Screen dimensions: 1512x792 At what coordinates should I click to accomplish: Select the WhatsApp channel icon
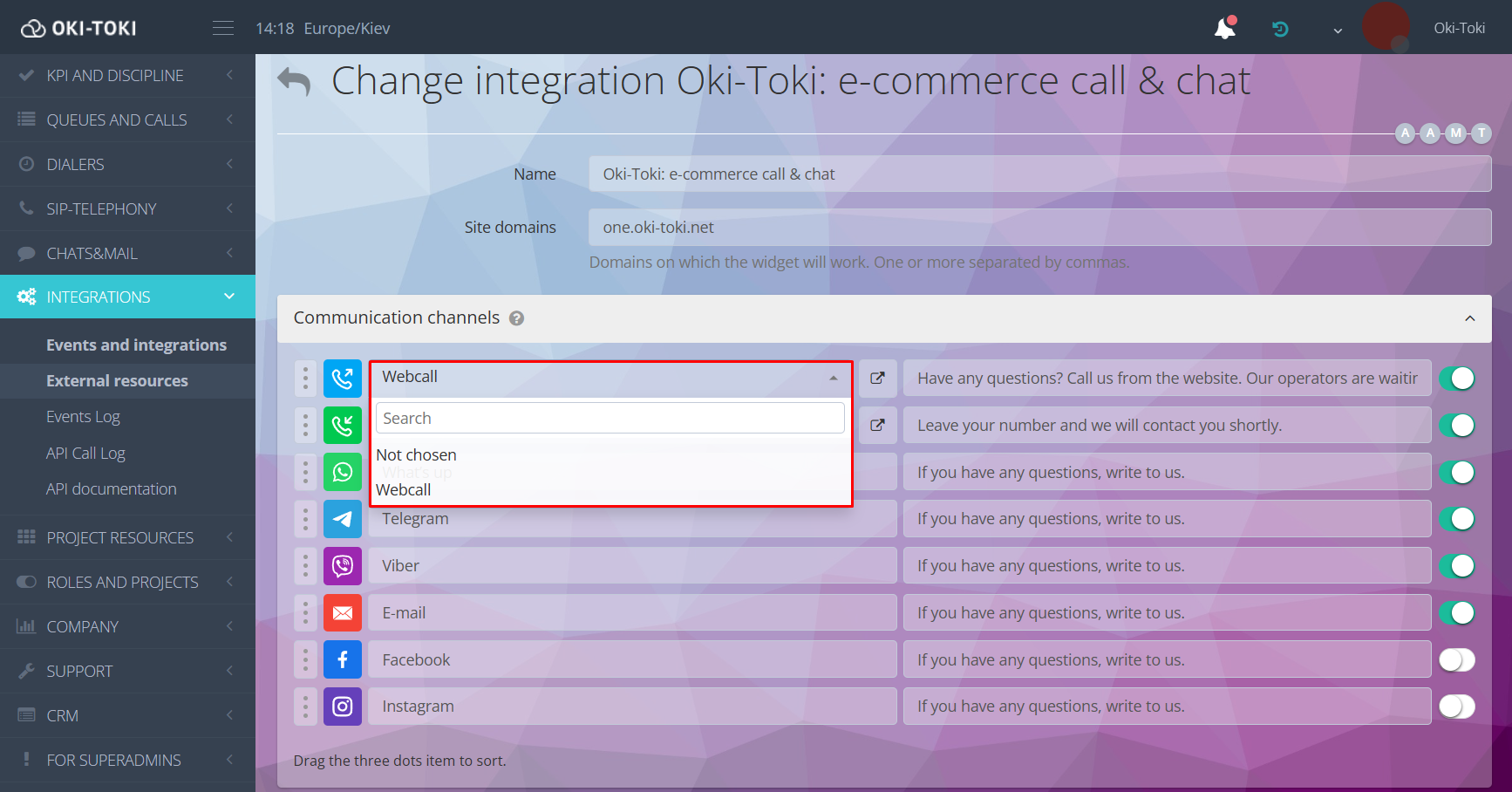(x=343, y=472)
